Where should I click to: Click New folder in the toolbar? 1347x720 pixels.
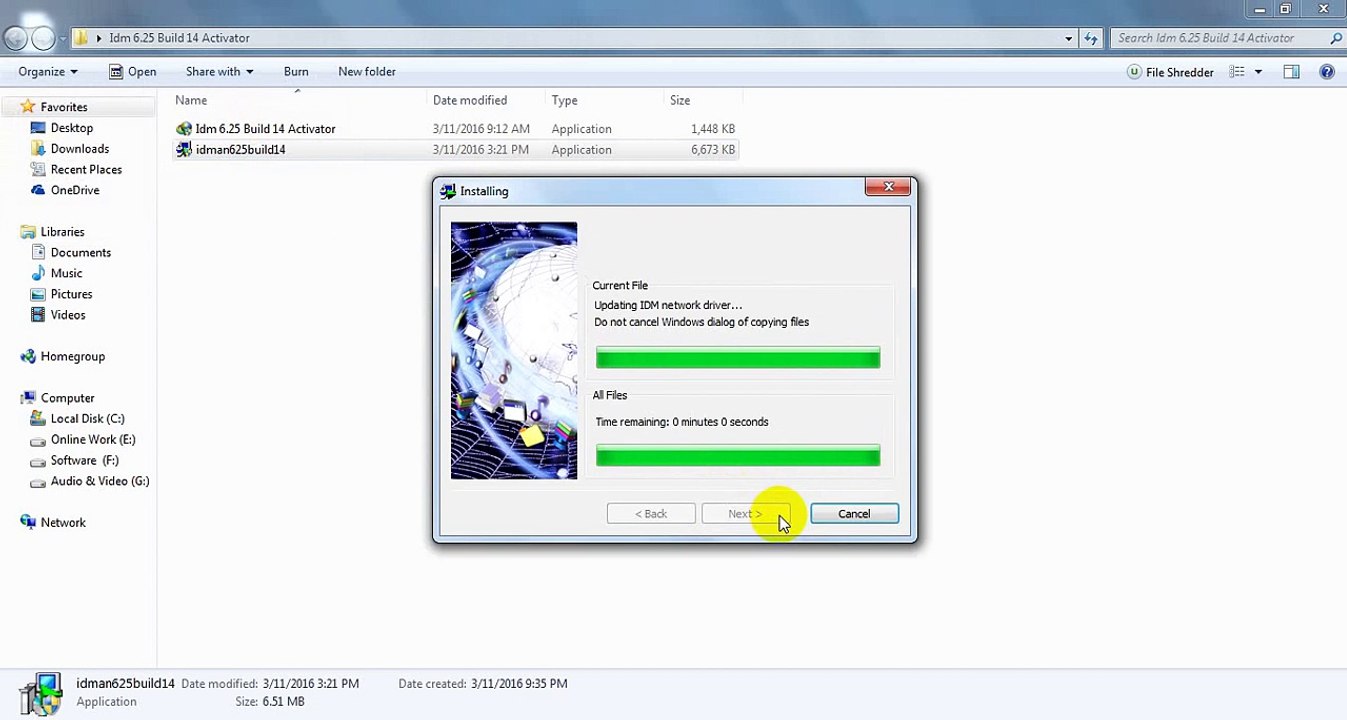click(x=367, y=72)
